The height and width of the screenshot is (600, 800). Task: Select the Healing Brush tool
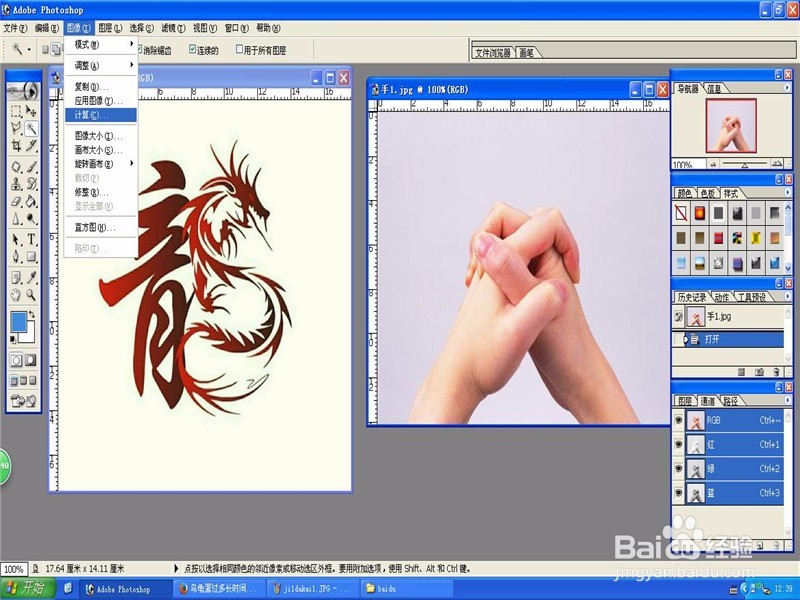coord(16,167)
